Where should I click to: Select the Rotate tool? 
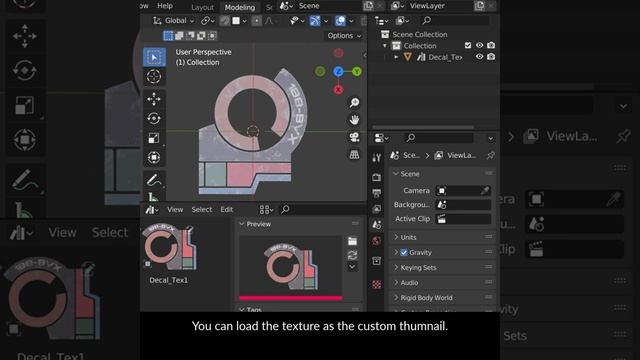point(154,118)
